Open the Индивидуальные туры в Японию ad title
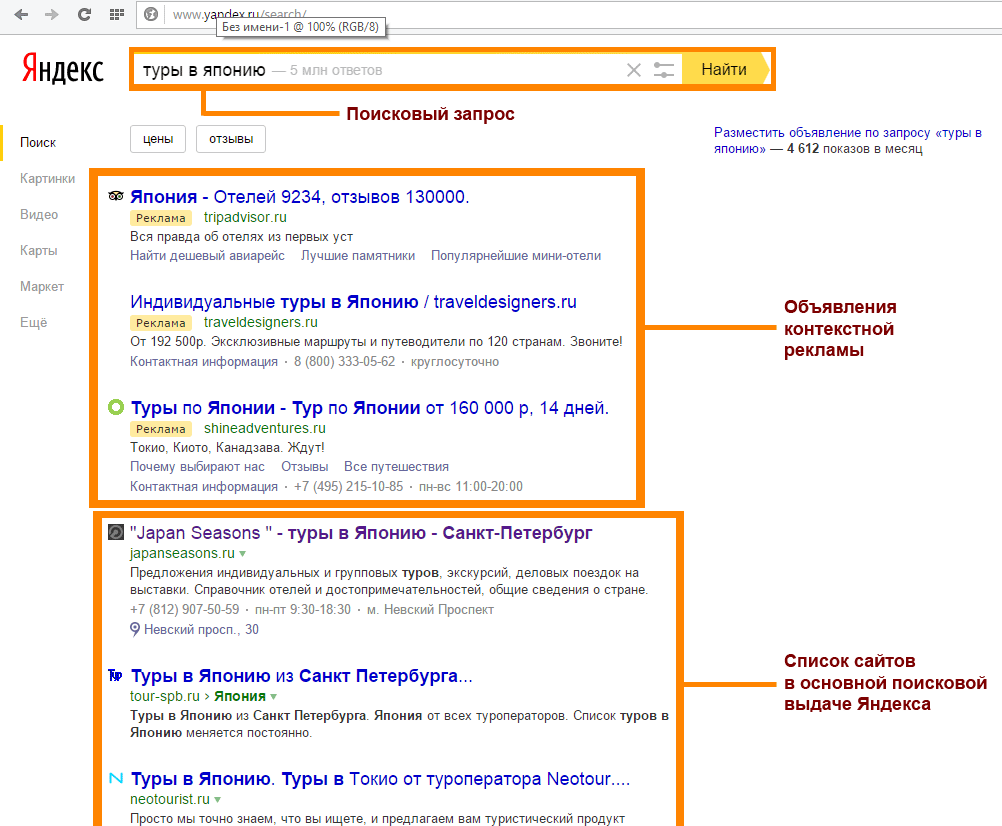This screenshot has width=1002, height=826. click(353, 302)
